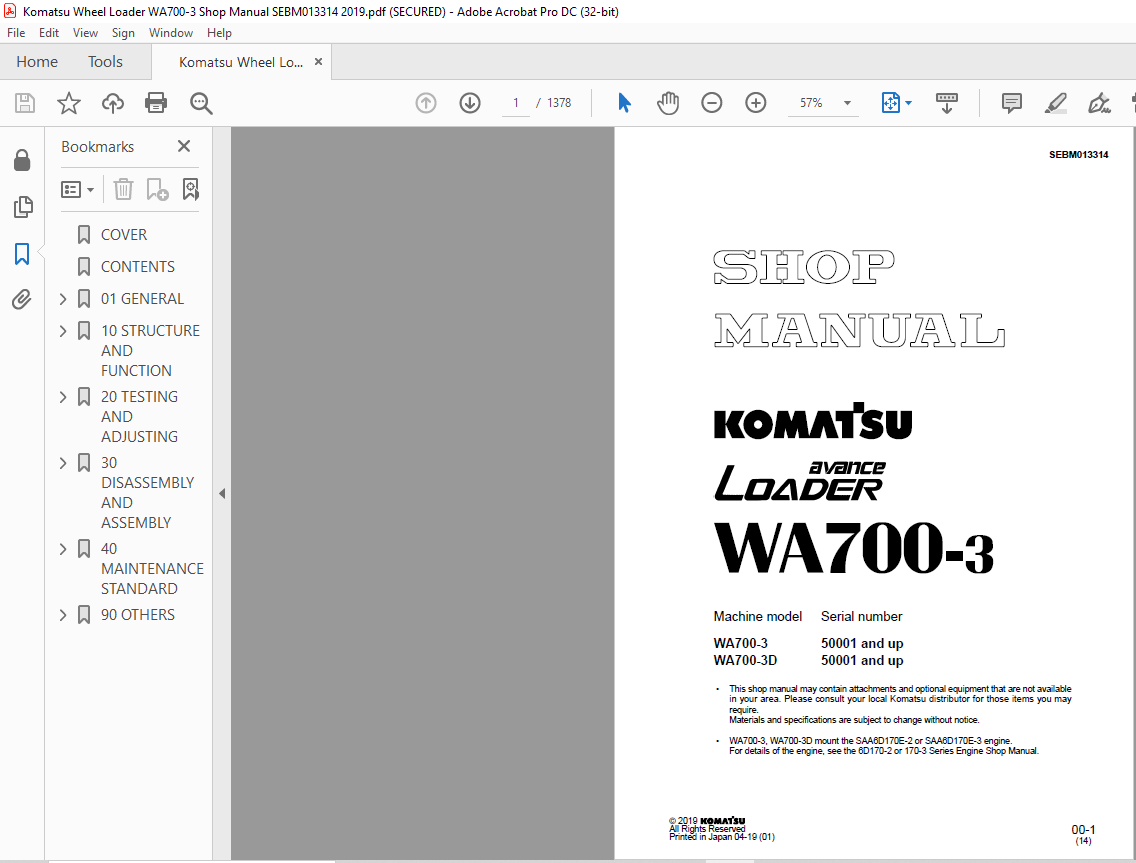Screen dimensions: 1136x863
Task: Collapse navigation pane with side arrow
Action: [x=222, y=493]
